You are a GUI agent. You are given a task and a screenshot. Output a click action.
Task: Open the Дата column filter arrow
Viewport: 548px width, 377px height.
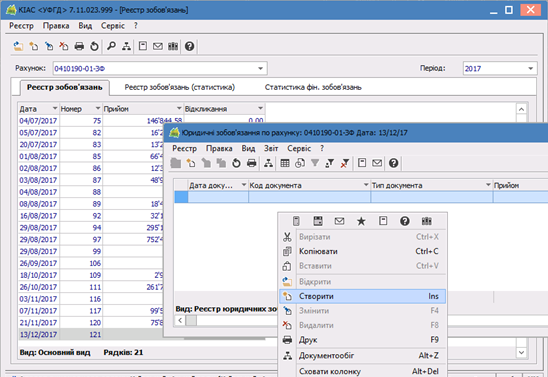(x=55, y=108)
